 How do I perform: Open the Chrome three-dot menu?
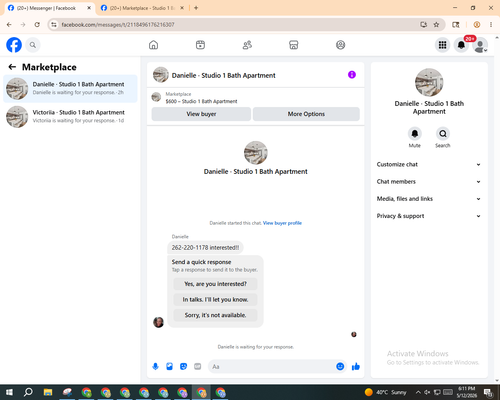coord(491,25)
